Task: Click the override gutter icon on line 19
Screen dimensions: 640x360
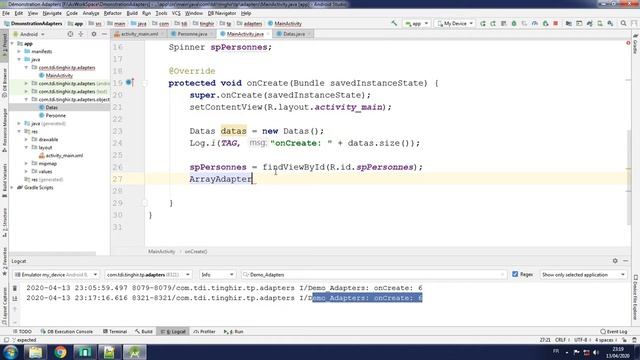Action: pos(129,83)
